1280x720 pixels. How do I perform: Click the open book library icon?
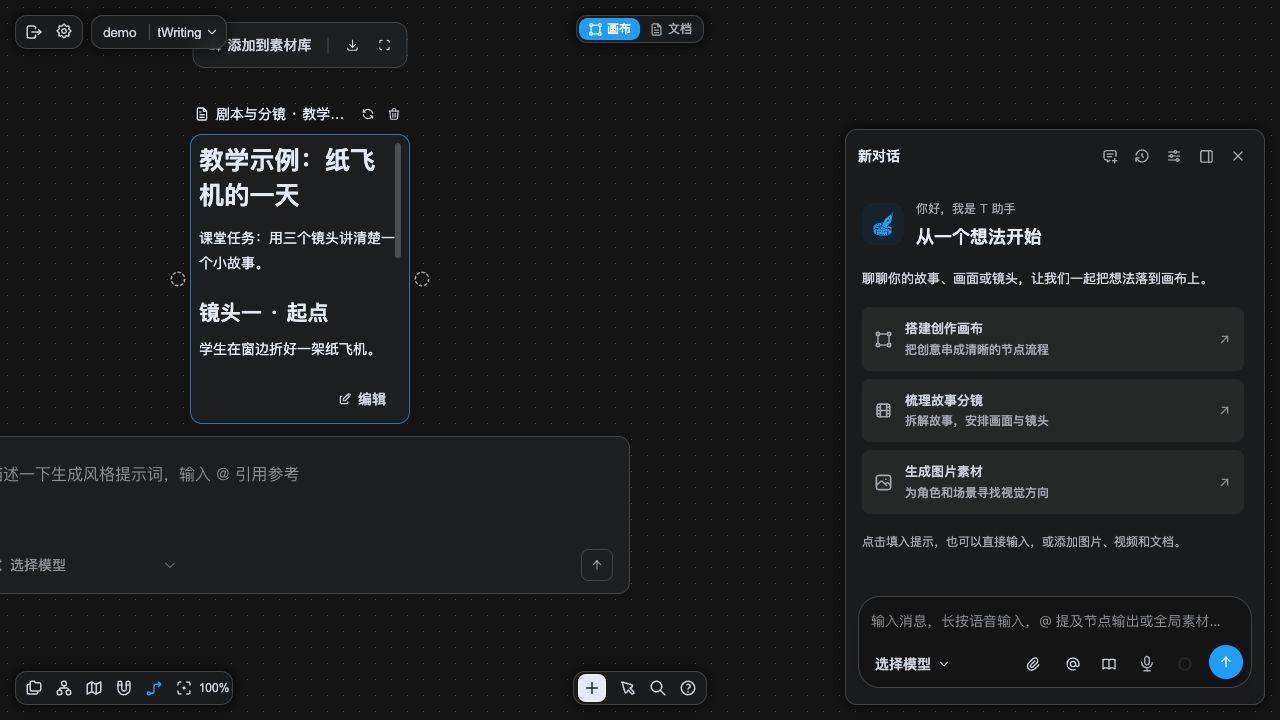1109,664
